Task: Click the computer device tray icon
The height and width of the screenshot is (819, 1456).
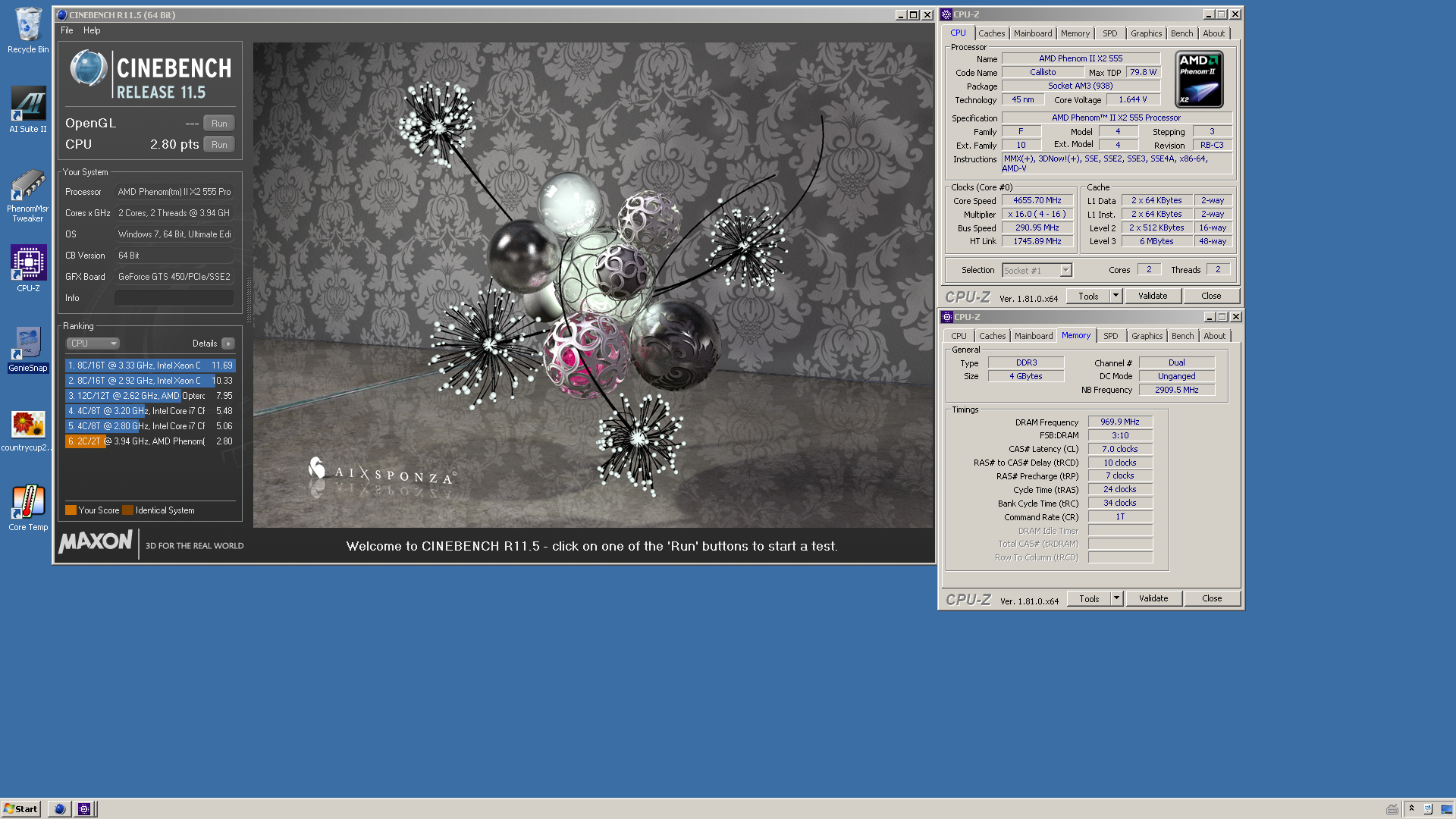Action: coord(1428,809)
